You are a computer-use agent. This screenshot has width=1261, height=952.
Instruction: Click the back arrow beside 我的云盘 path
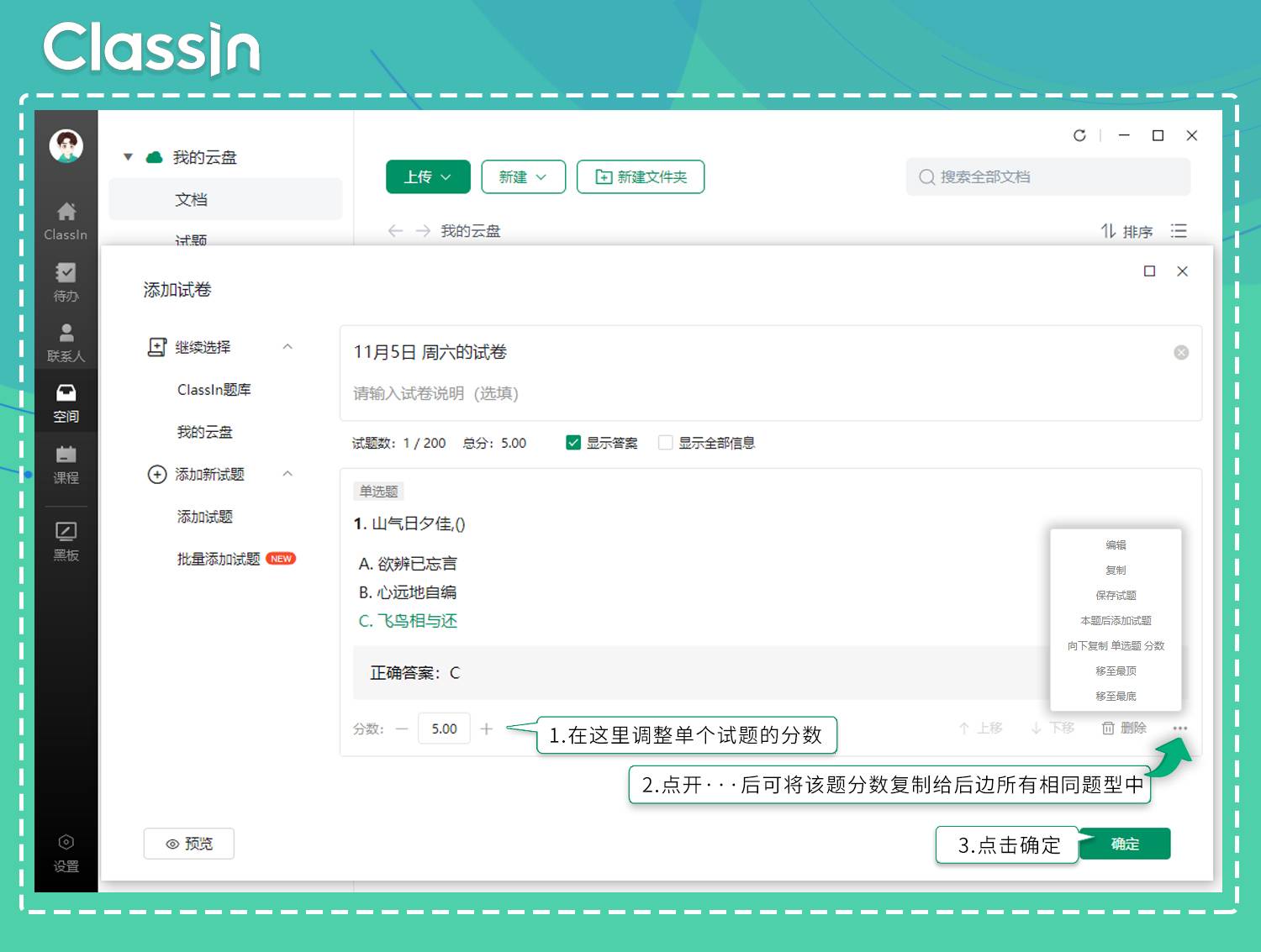click(395, 231)
